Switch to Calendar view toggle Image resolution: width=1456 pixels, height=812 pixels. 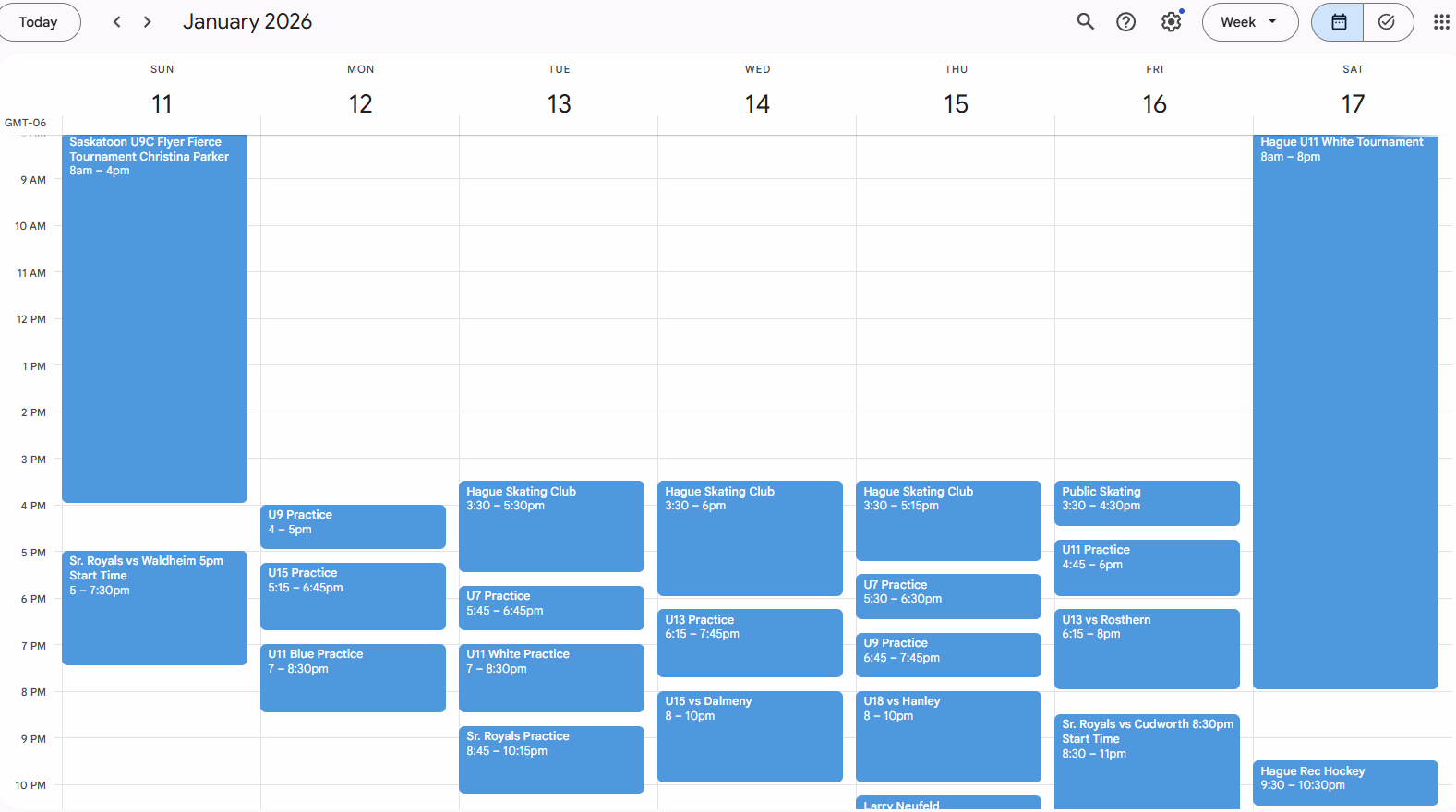click(1338, 22)
